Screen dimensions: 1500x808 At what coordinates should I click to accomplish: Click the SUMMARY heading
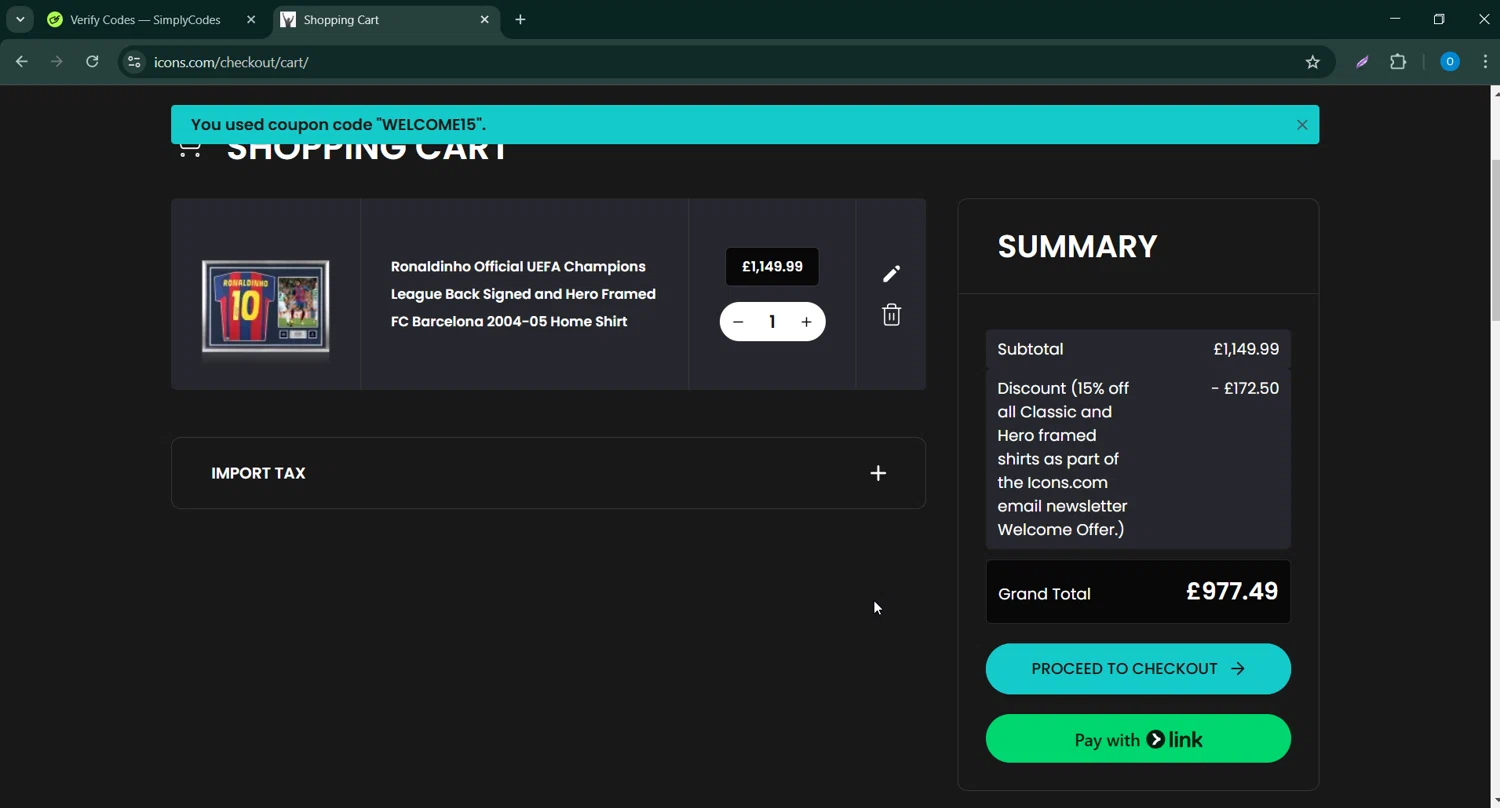click(x=1077, y=247)
